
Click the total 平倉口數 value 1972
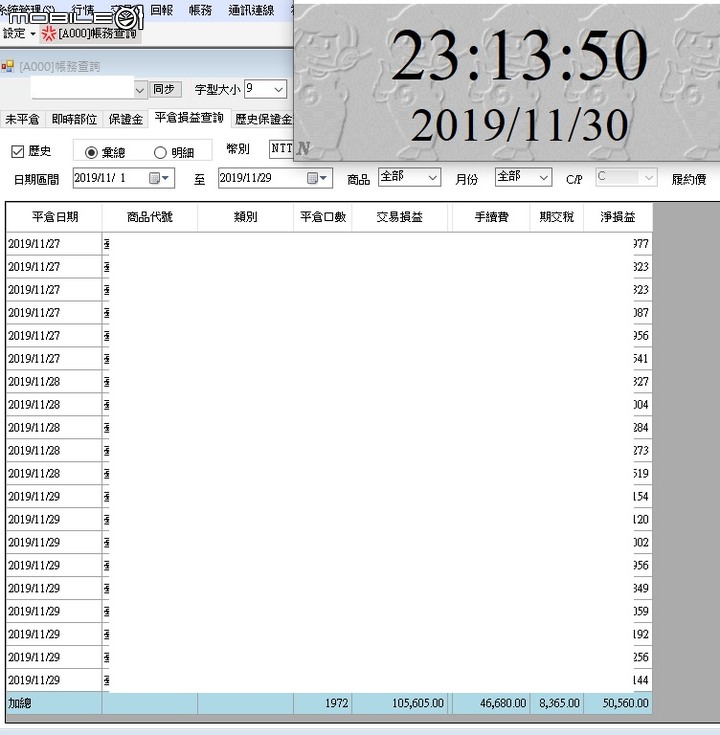(x=337, y=703)
